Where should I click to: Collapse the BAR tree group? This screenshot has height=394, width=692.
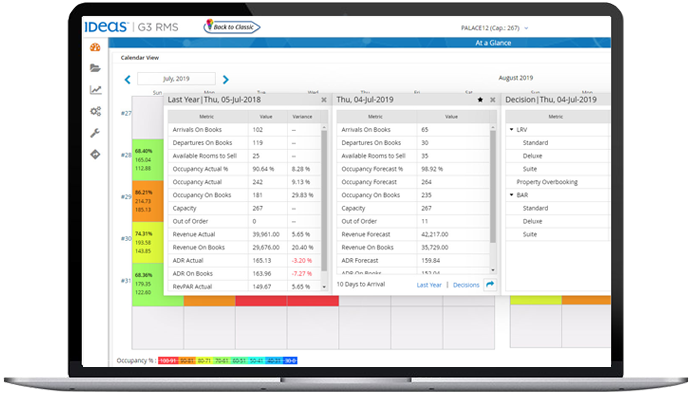click(x=511, y=195)
